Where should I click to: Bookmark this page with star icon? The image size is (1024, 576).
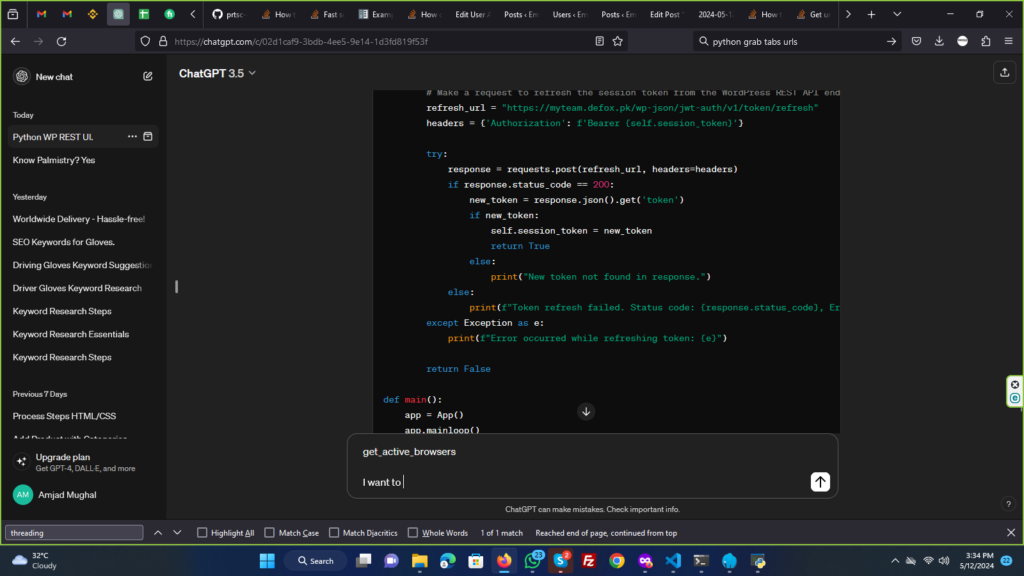point(618,42)
